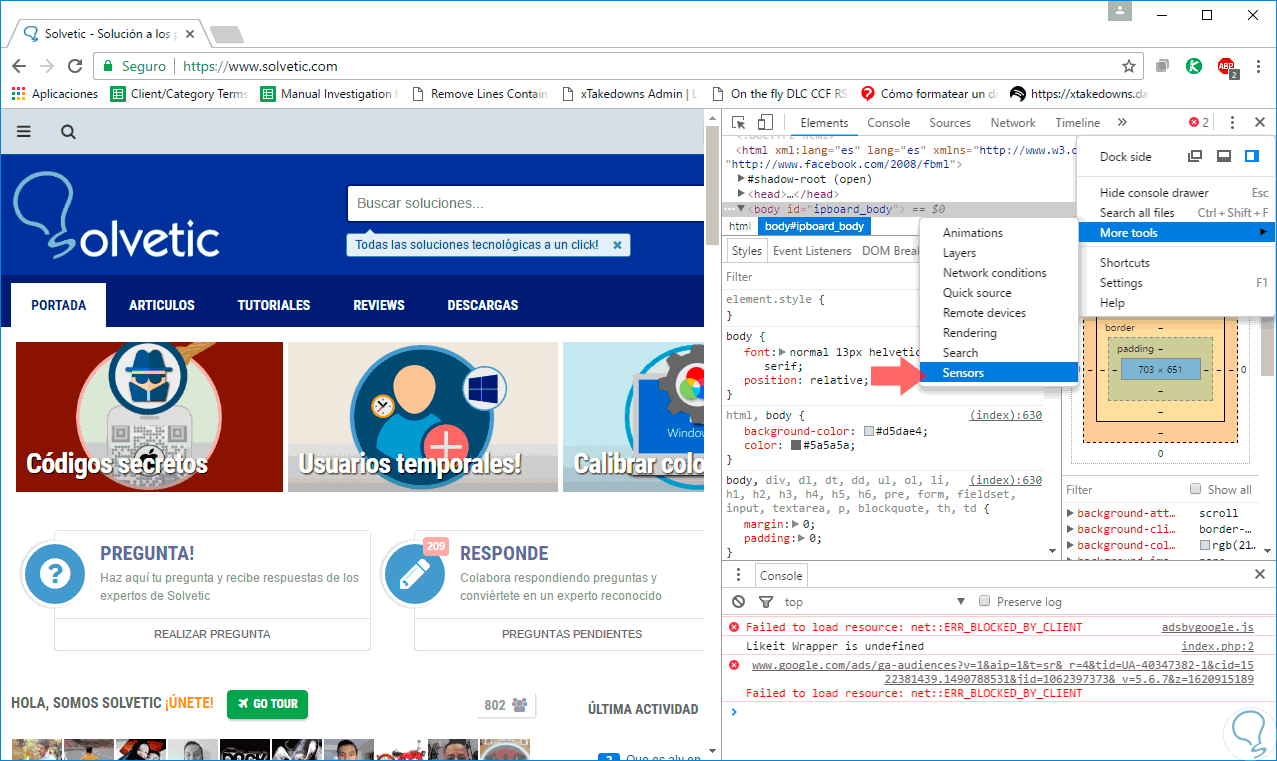
Task: Click the Chrome profile avatar icon
Action: pyautogui.click(x=1122, y=11)
